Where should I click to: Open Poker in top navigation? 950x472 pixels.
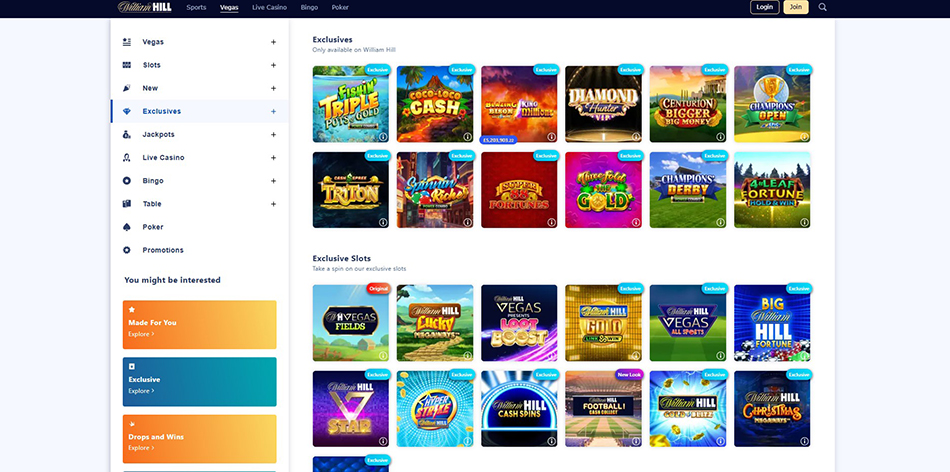click(x=340, y=7)
